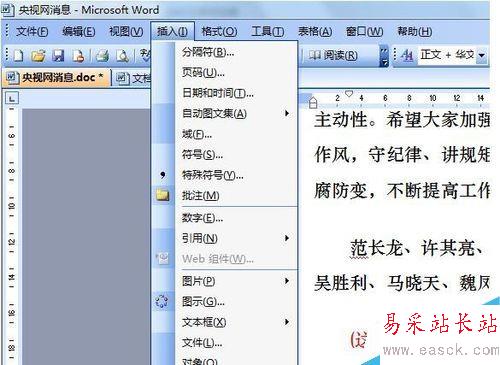This screenshot has height=365, width=500.
Task: Open the 格式(O) menu
Action: (x=219, y=32)
